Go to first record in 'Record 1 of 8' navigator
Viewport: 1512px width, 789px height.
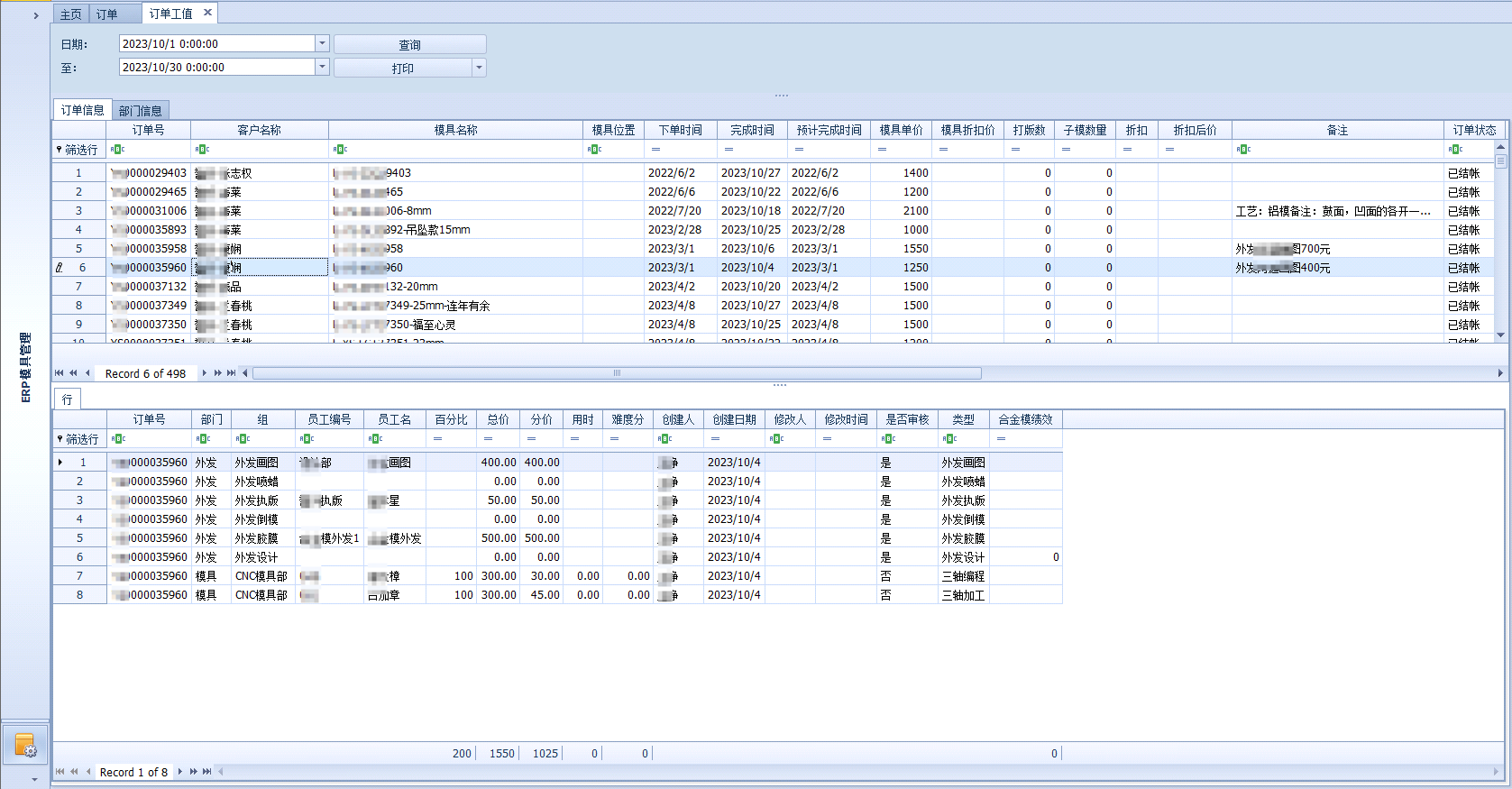point(60,772)
